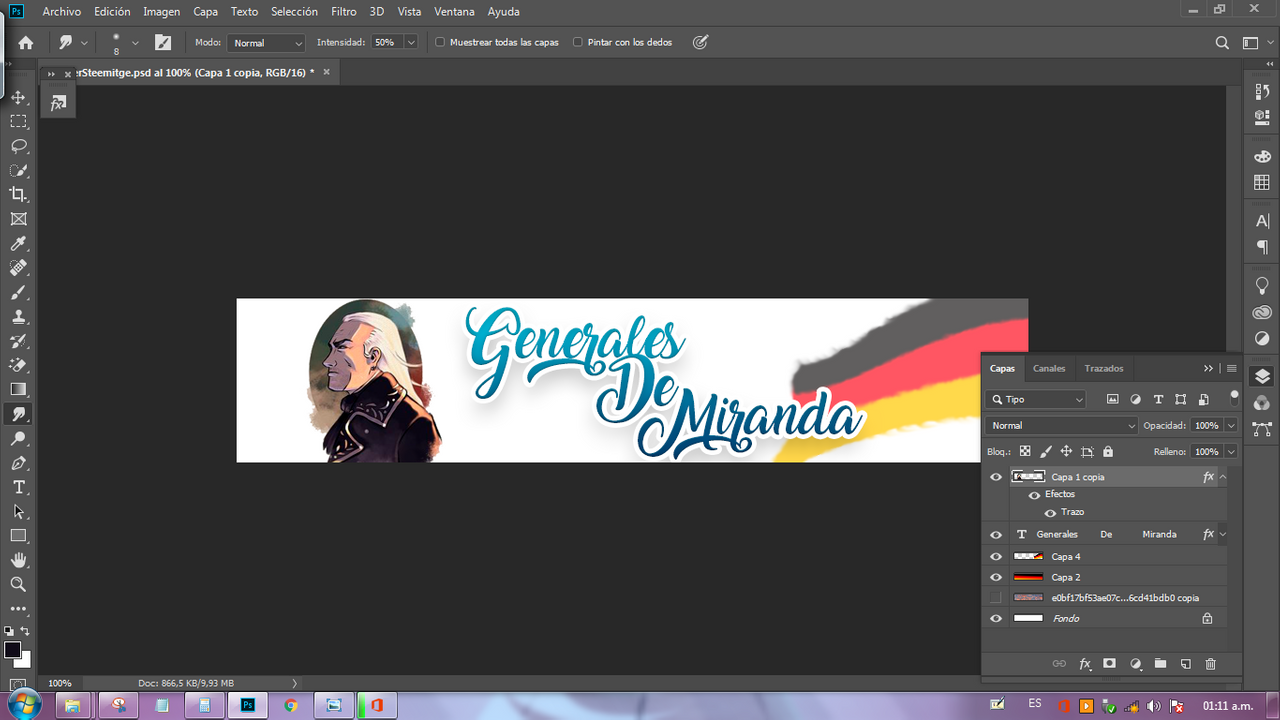The height and width of the screenshot is (720, 1280).
Task: Select the Horizontal Type tool
Action: (x=18, y=487)
